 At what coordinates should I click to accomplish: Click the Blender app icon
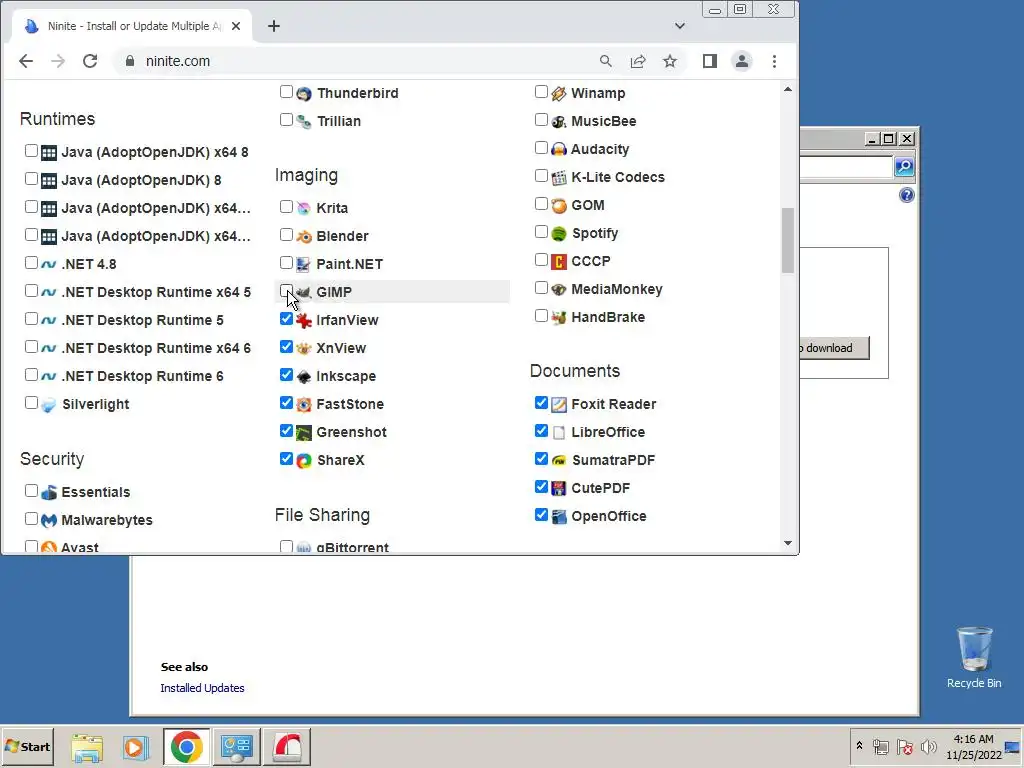[x=304, y=236]
